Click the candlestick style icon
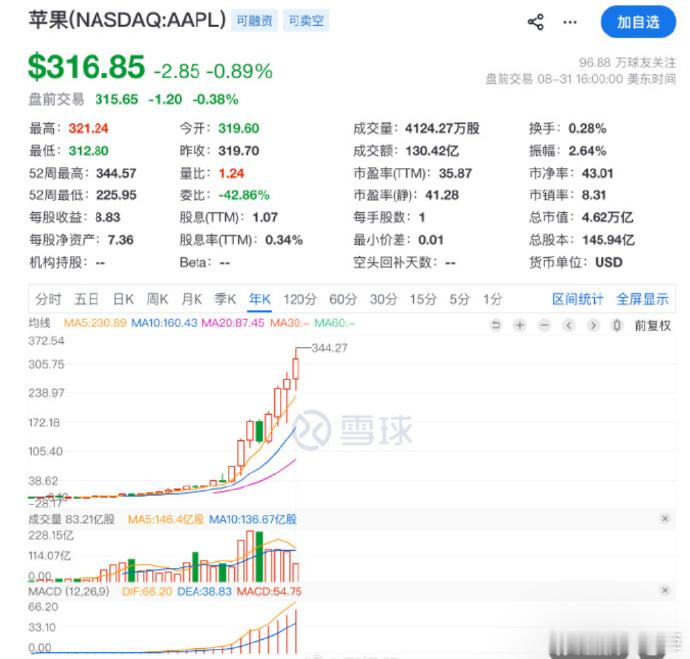The height and width of the screenshot is (659, 690). pyautogui.click(x=617, y=326)
